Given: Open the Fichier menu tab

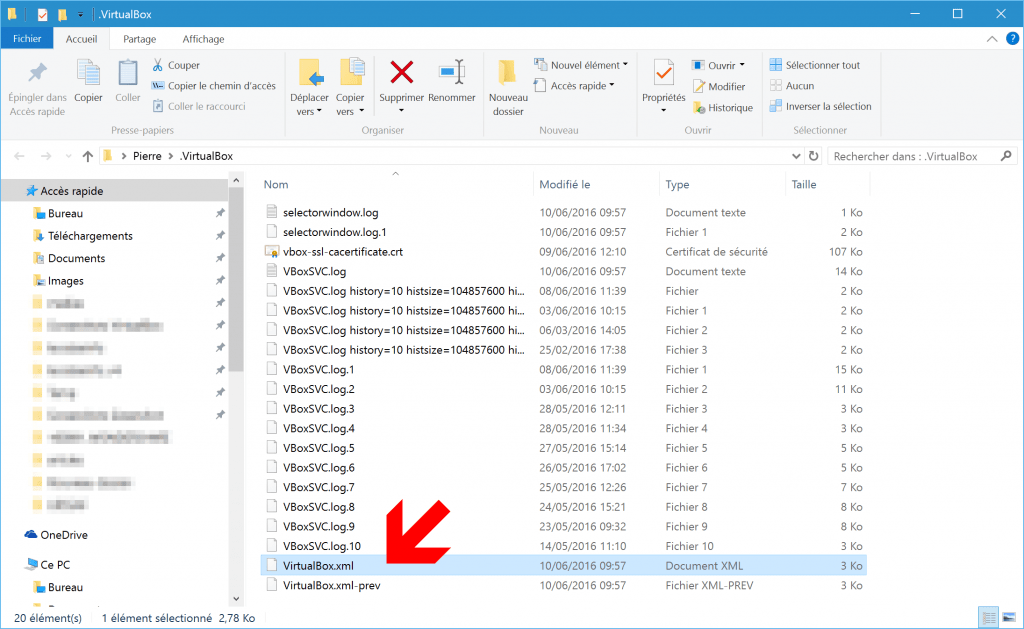Looking at the screenshot, I should 27,39.
